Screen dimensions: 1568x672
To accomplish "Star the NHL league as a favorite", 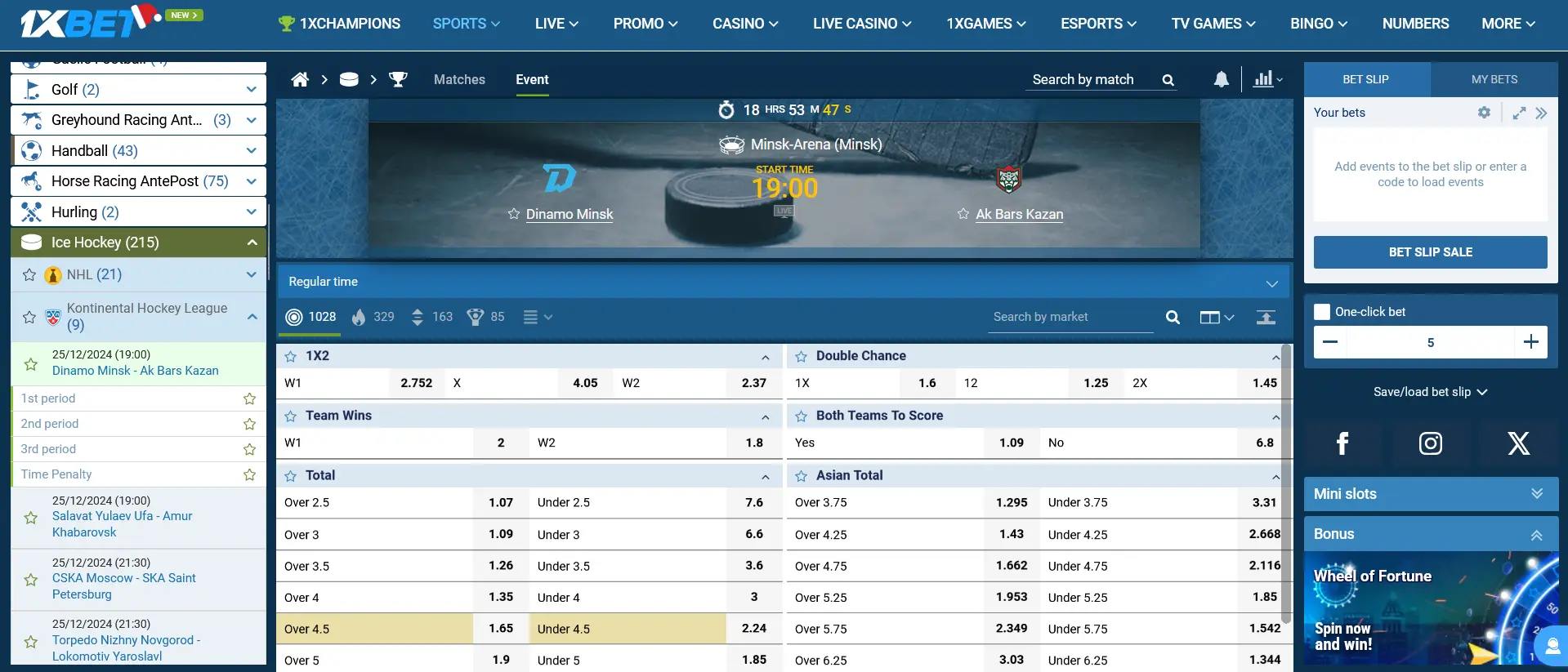I will 29,275.
